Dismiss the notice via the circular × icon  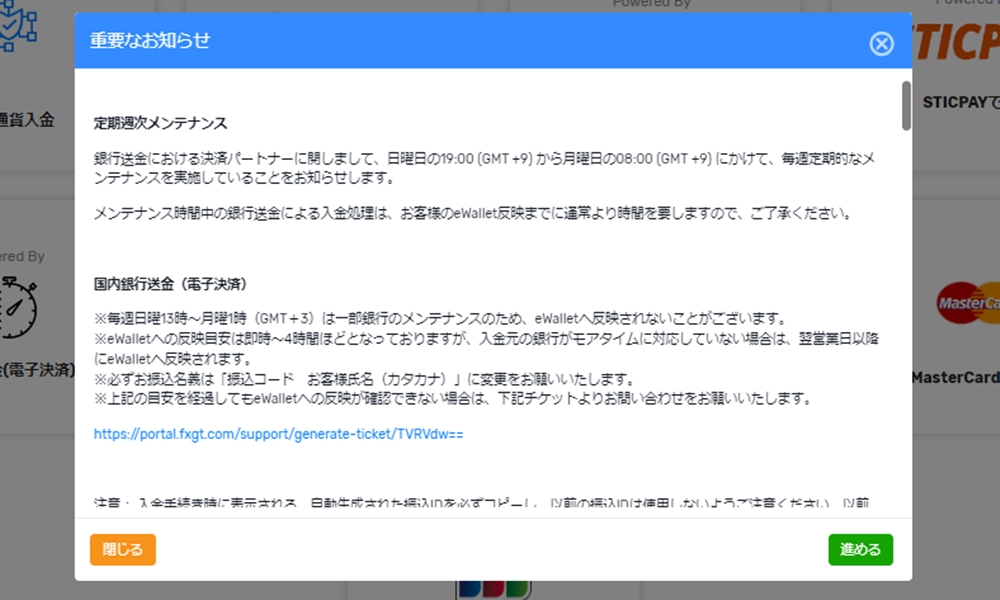[881, 43]
